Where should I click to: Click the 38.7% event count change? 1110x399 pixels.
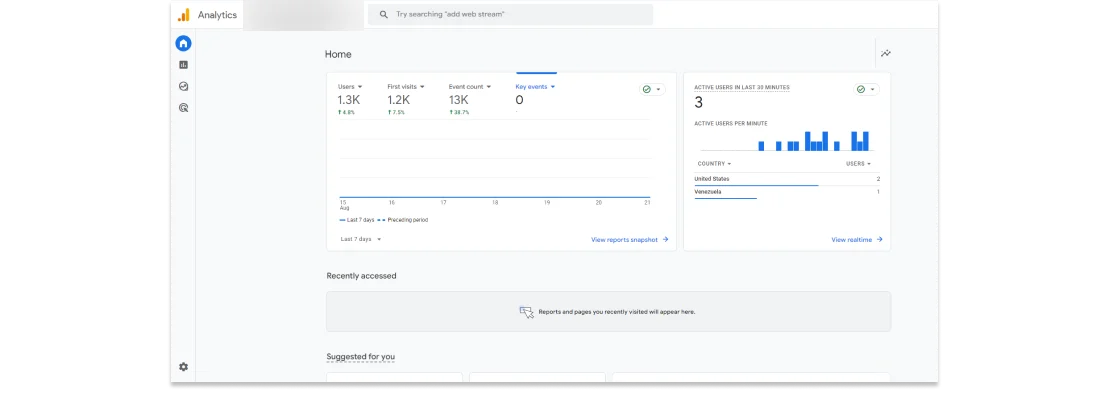[459, 112]
